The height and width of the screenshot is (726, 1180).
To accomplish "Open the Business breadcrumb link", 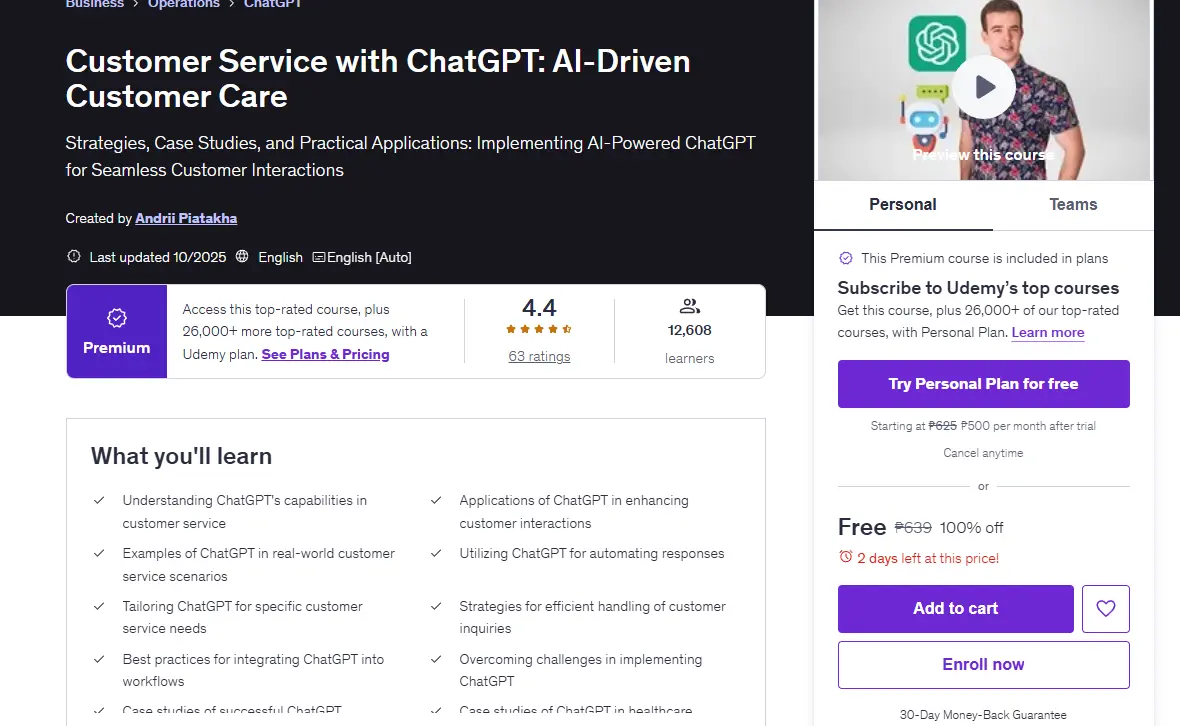I will click(95, 4).
